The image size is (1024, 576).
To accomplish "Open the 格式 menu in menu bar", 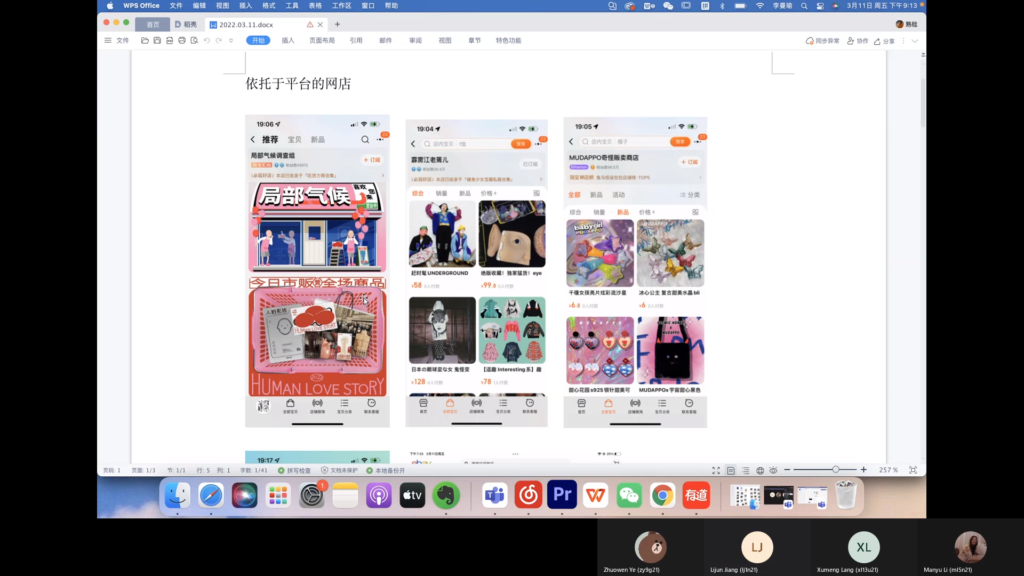I will click(x=268, y=6).
